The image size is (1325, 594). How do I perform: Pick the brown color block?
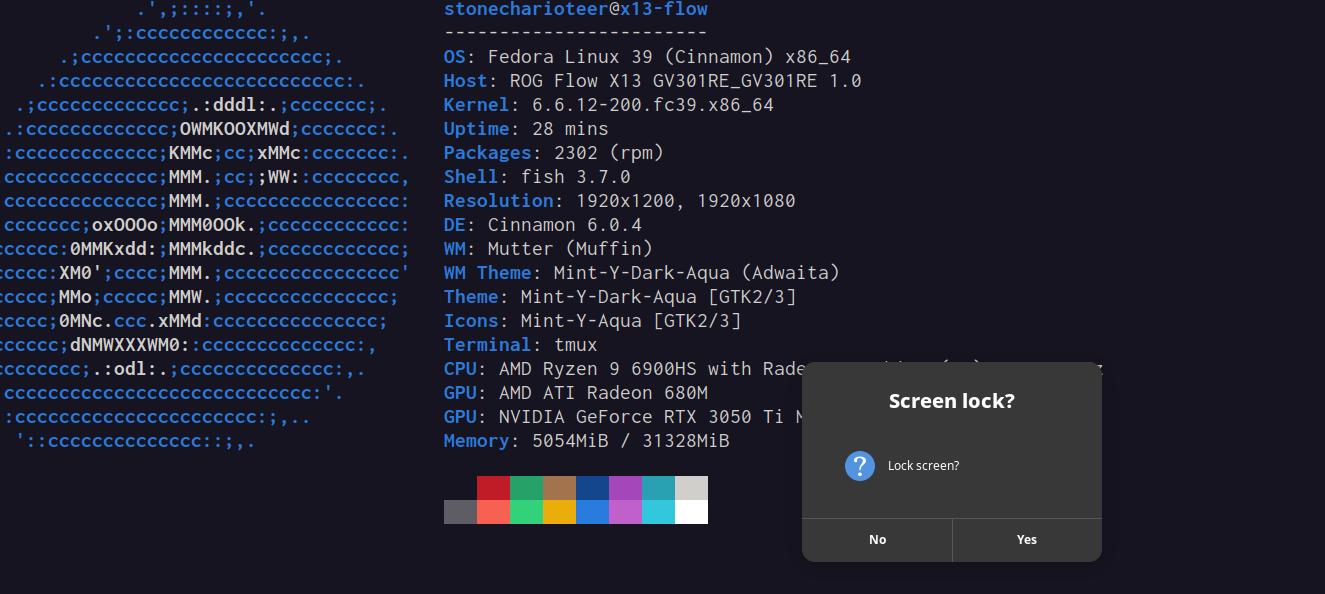pyautogui.click(x=559, y=488)
